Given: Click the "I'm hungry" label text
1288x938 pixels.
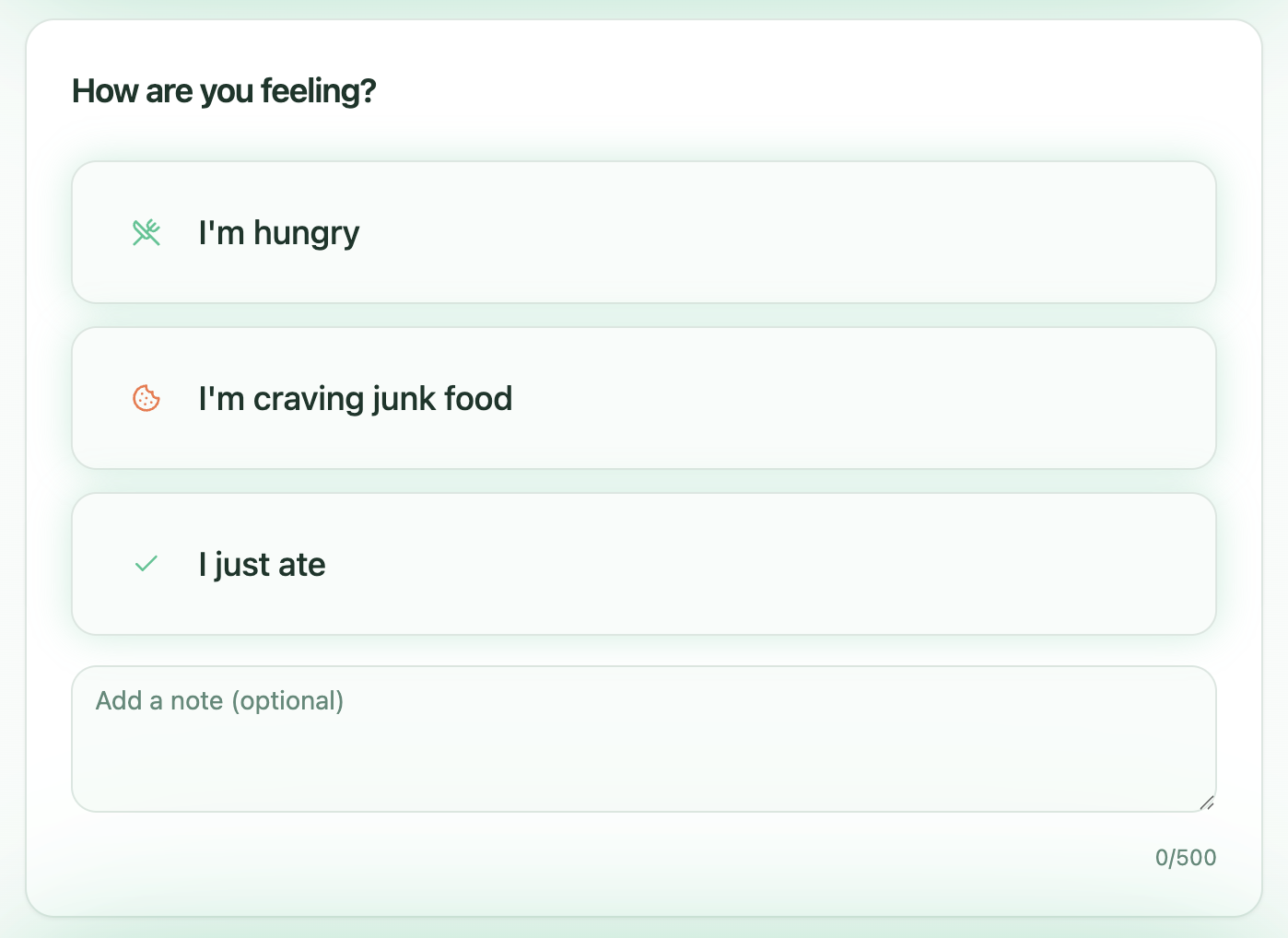Looking at the screenshot, I should click(x=279, y=233).
